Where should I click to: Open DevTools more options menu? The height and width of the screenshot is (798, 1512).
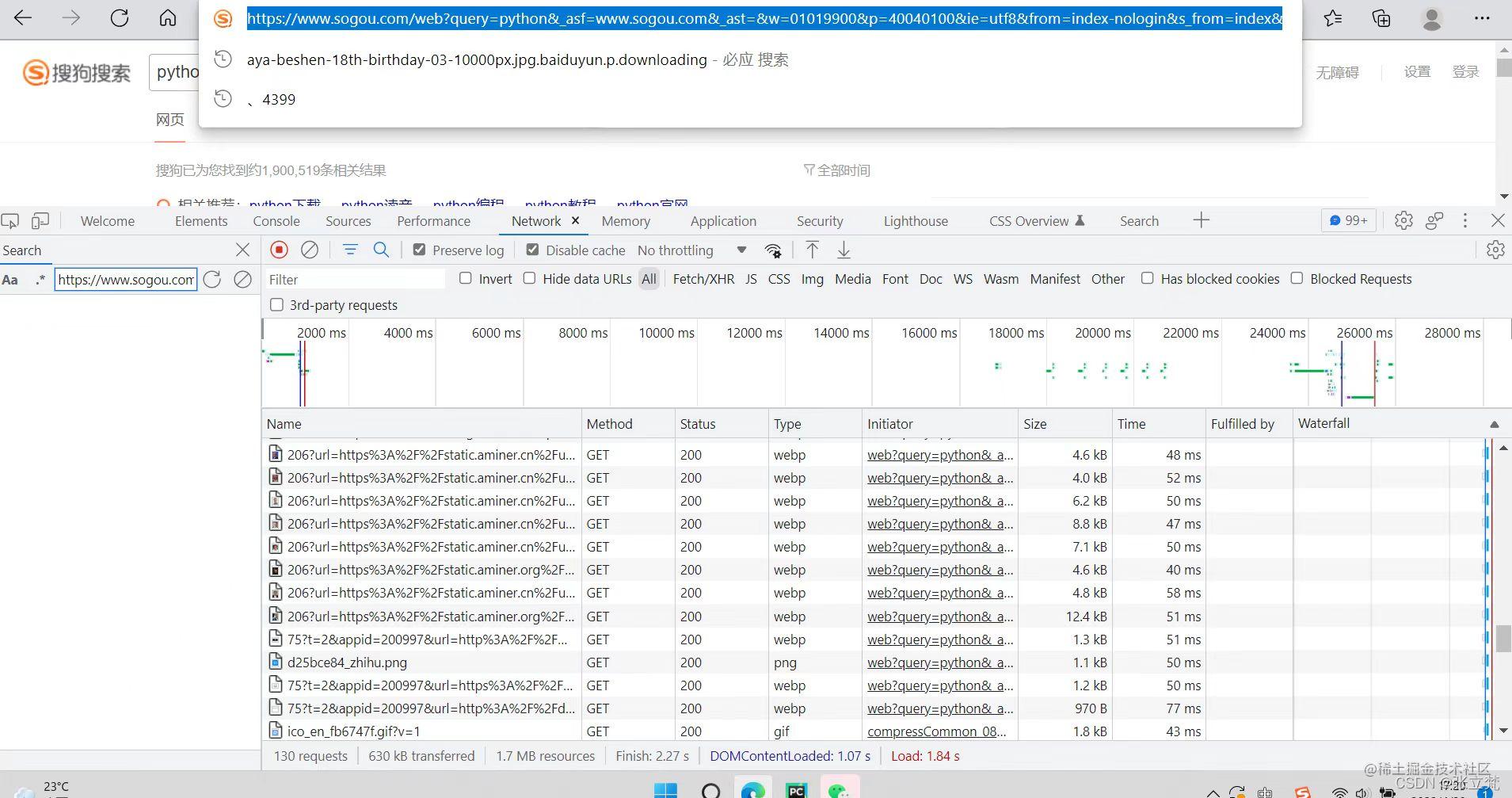(1465, 220)
